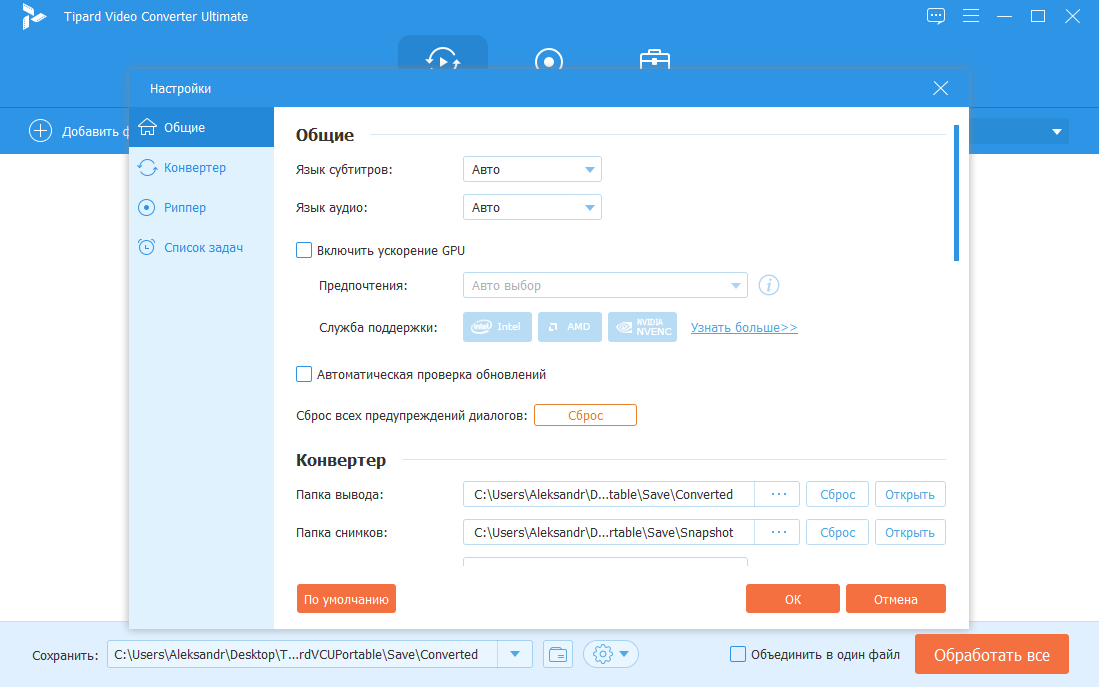Image resolution: width=1099 pixels, height=687 pixels.
Task: Toggle Автоматическая проверка обновлений checkbox
Action: coord(305,375)
